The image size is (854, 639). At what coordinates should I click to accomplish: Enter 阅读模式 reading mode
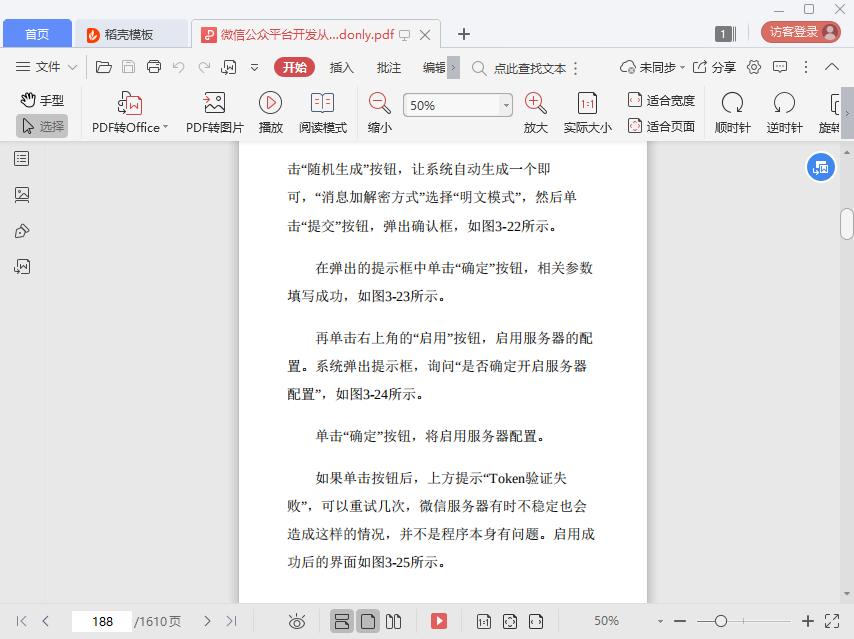(322, 112)
